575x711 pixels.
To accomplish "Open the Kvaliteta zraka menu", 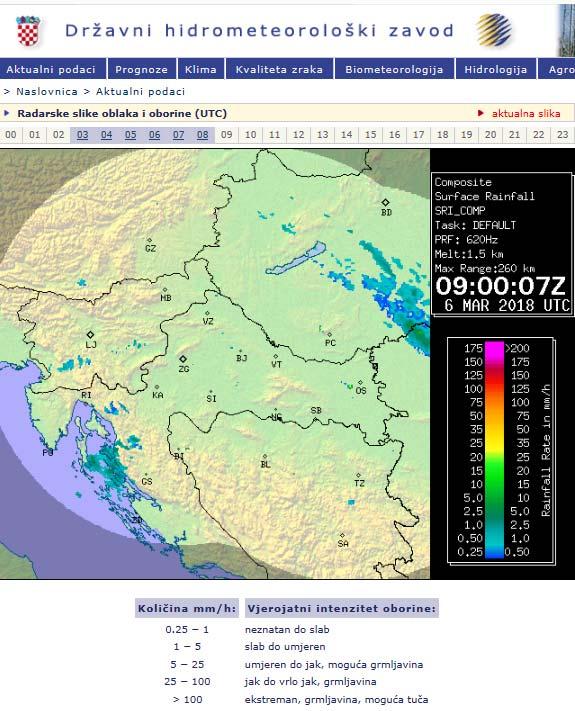I will (279, 69).
